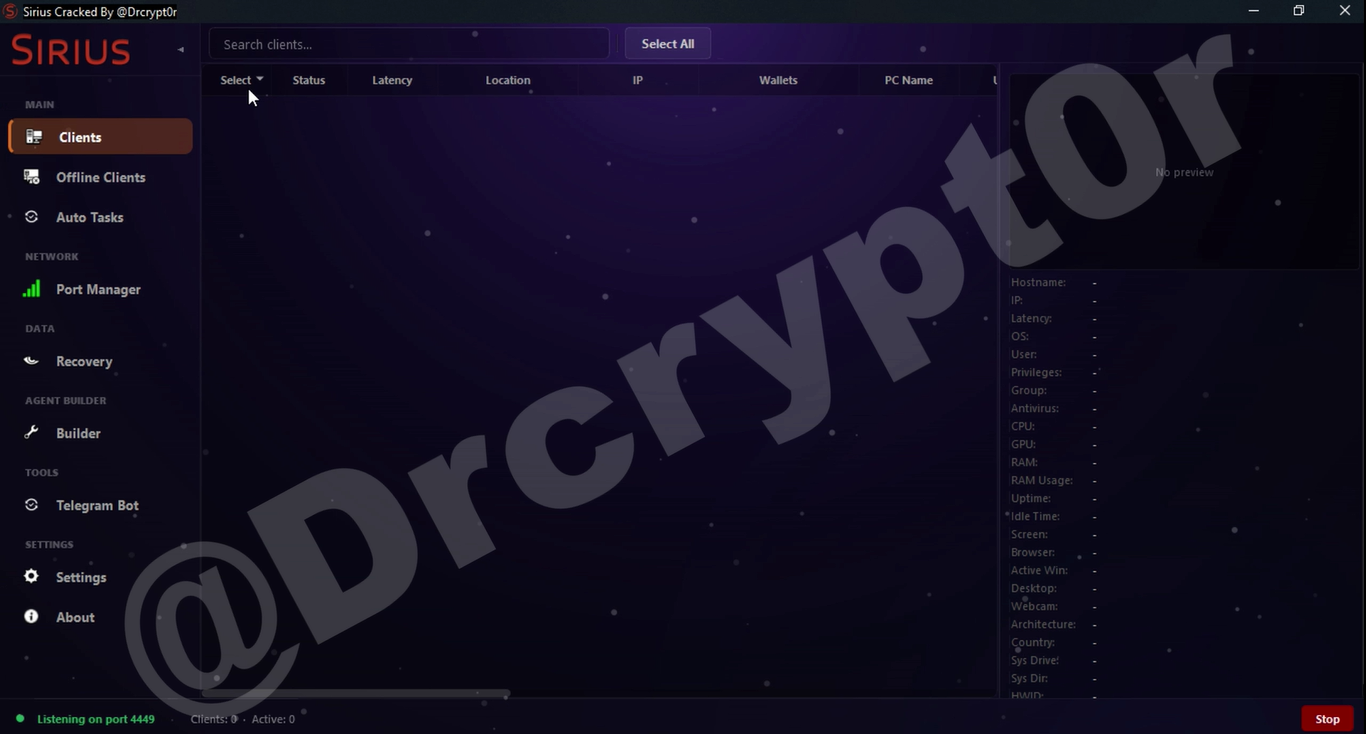Click the 'CPU:' detail label
The width and height of the screenshot is (1366, 734).
click(x=1023, y=426)
